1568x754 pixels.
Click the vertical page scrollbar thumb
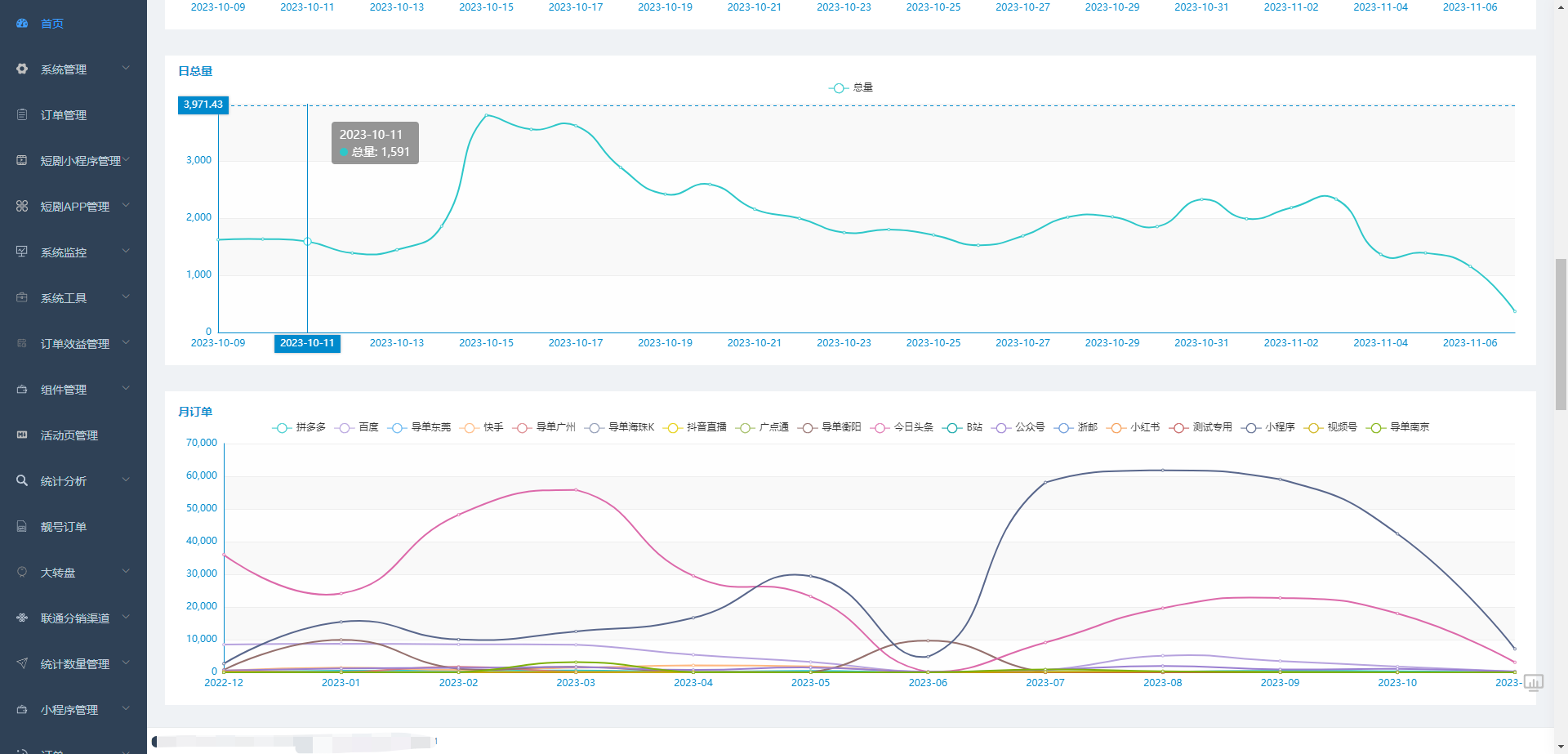pos(1561,333)
